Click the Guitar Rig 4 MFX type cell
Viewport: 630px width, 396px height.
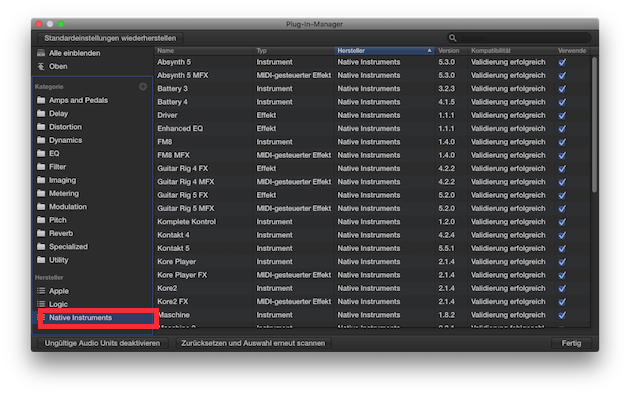pos(294,182)
